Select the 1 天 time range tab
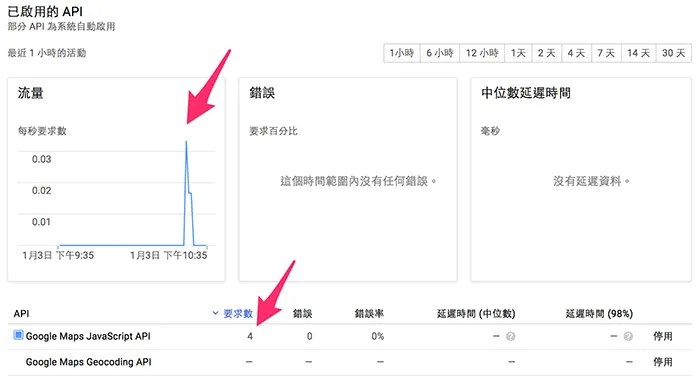700x379 pixels. tap(518, 53)
